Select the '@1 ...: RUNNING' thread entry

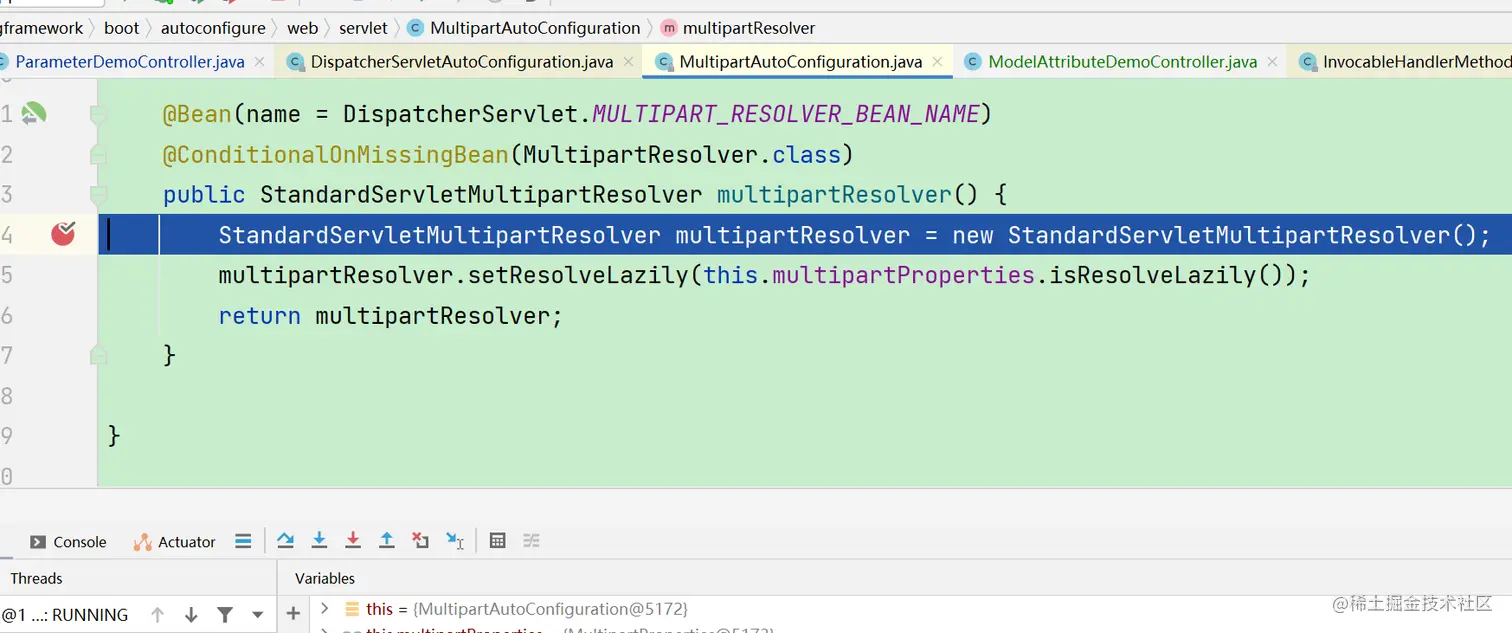tap(65, 615)
